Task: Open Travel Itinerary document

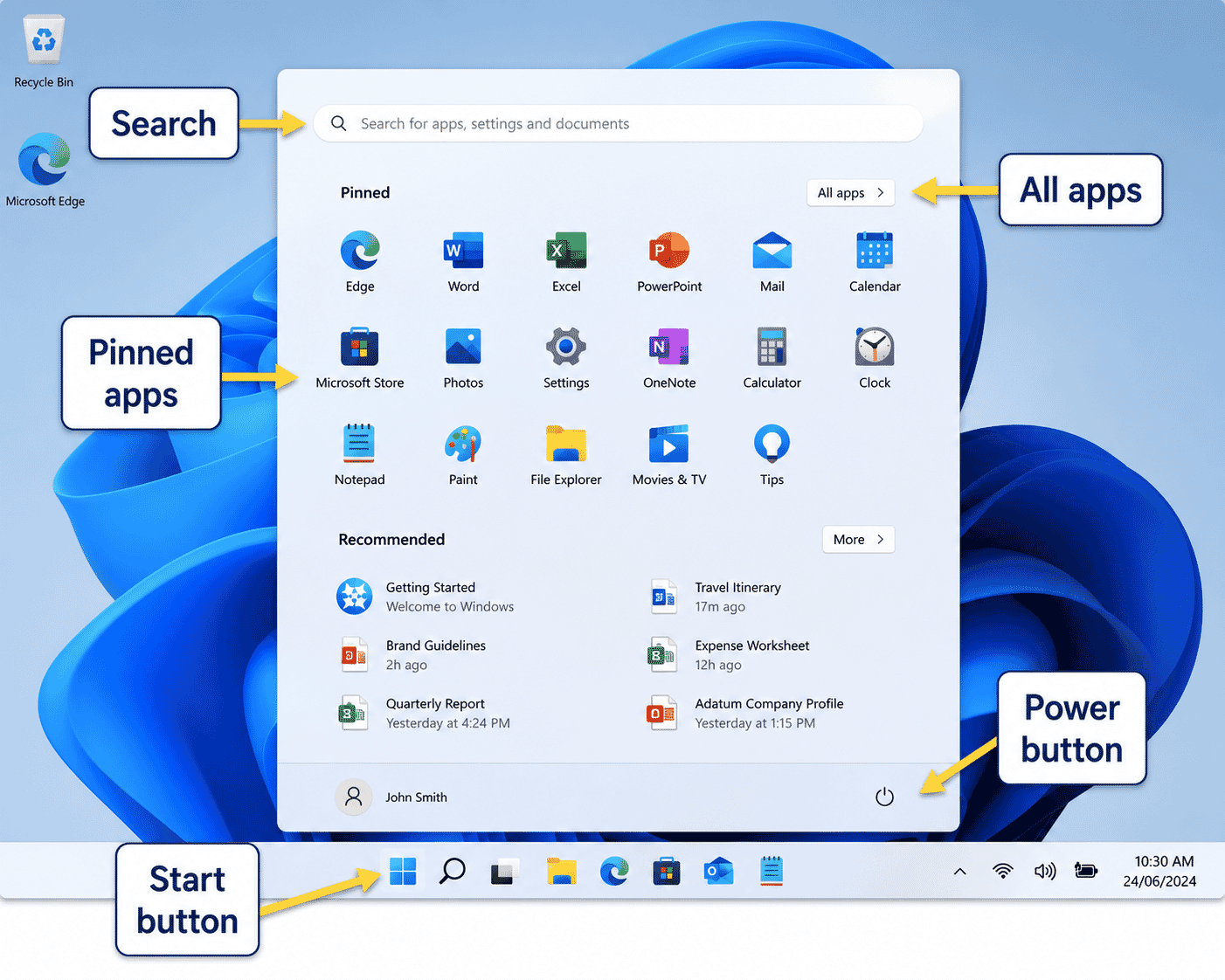Action: 716,597
